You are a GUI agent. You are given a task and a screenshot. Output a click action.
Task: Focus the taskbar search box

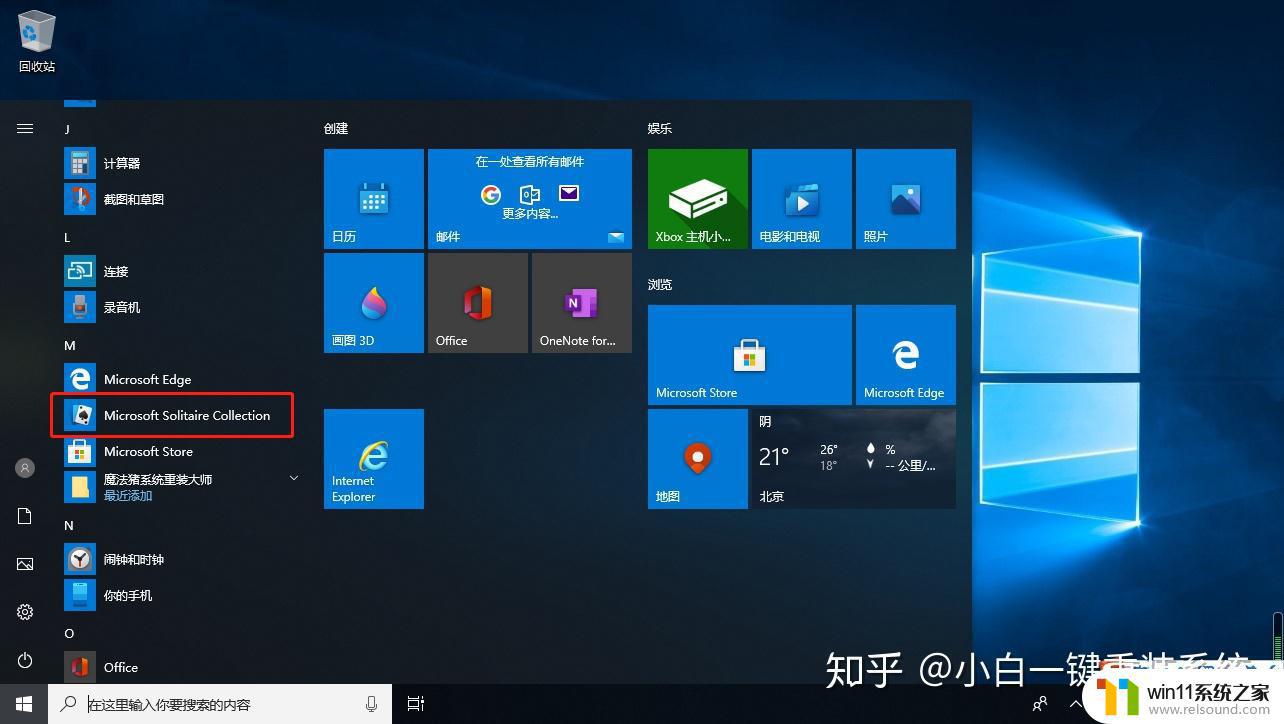pyautogui.click(x=219, y=704)
